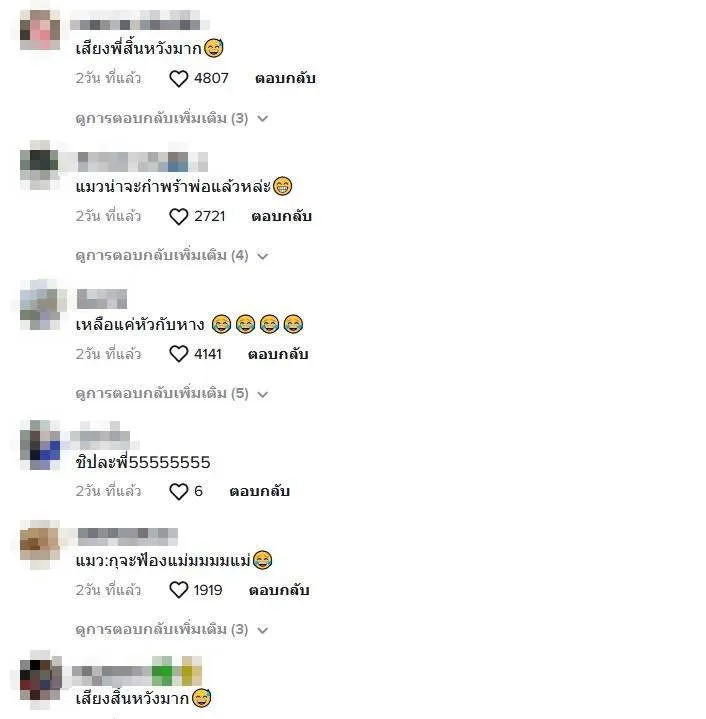This screenshot has height=719, width=706.
Task: Reply to the comment with 1919 likes
Action: [x=279, y=590]
